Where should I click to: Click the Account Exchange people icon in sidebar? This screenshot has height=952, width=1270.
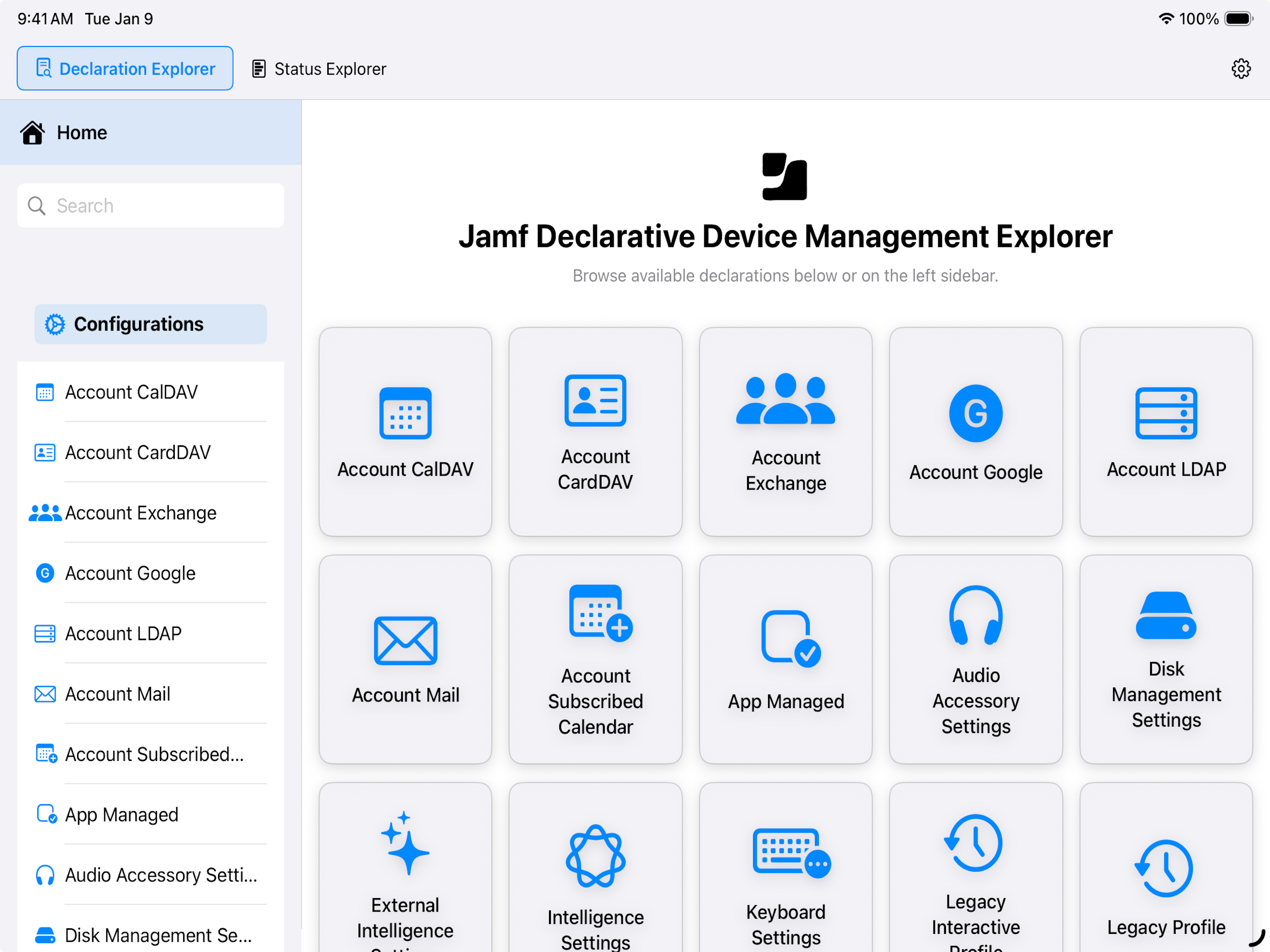[45, 513]
